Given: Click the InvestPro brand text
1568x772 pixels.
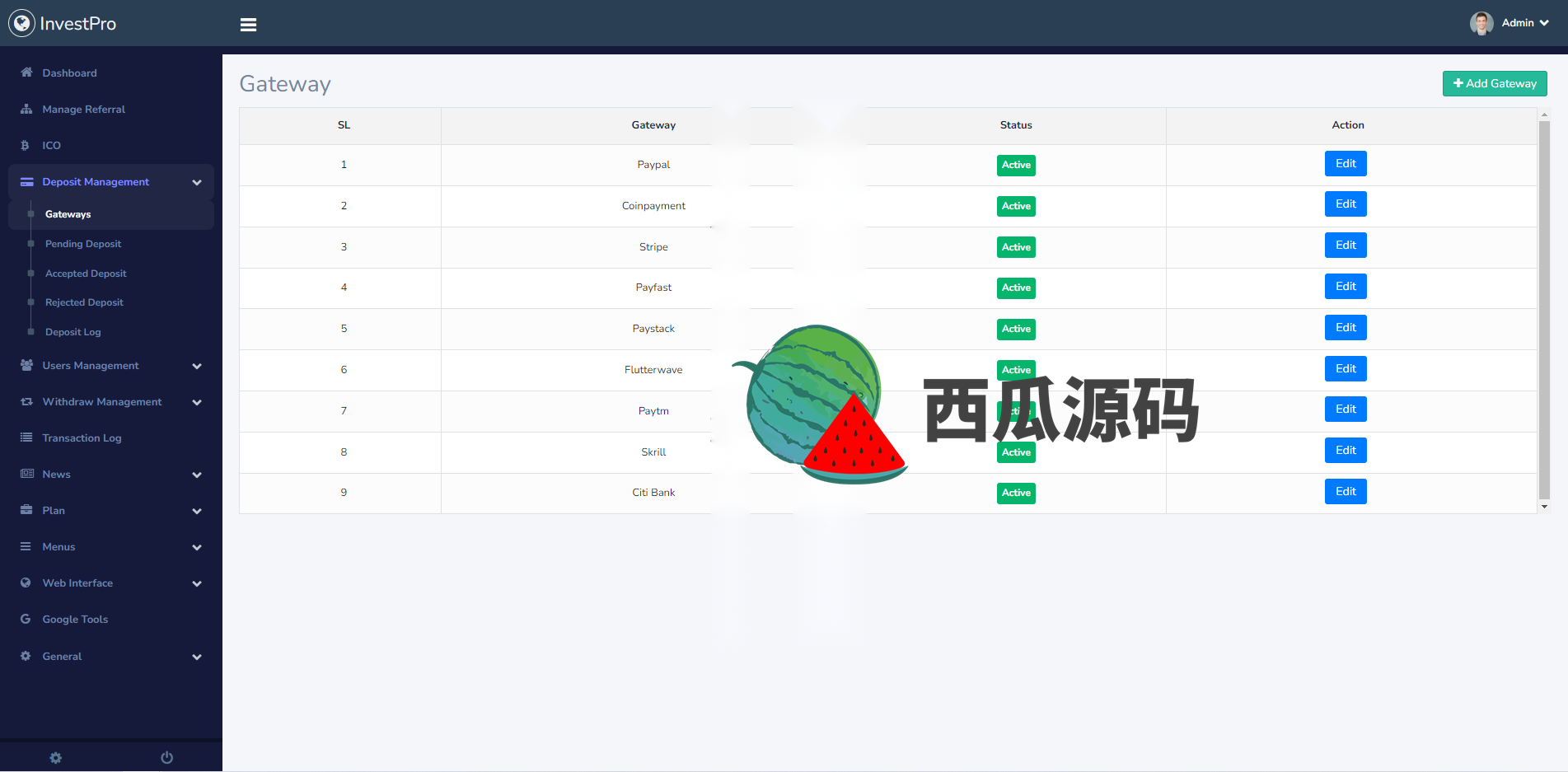Looking at the screenshot, I should 78,24.
